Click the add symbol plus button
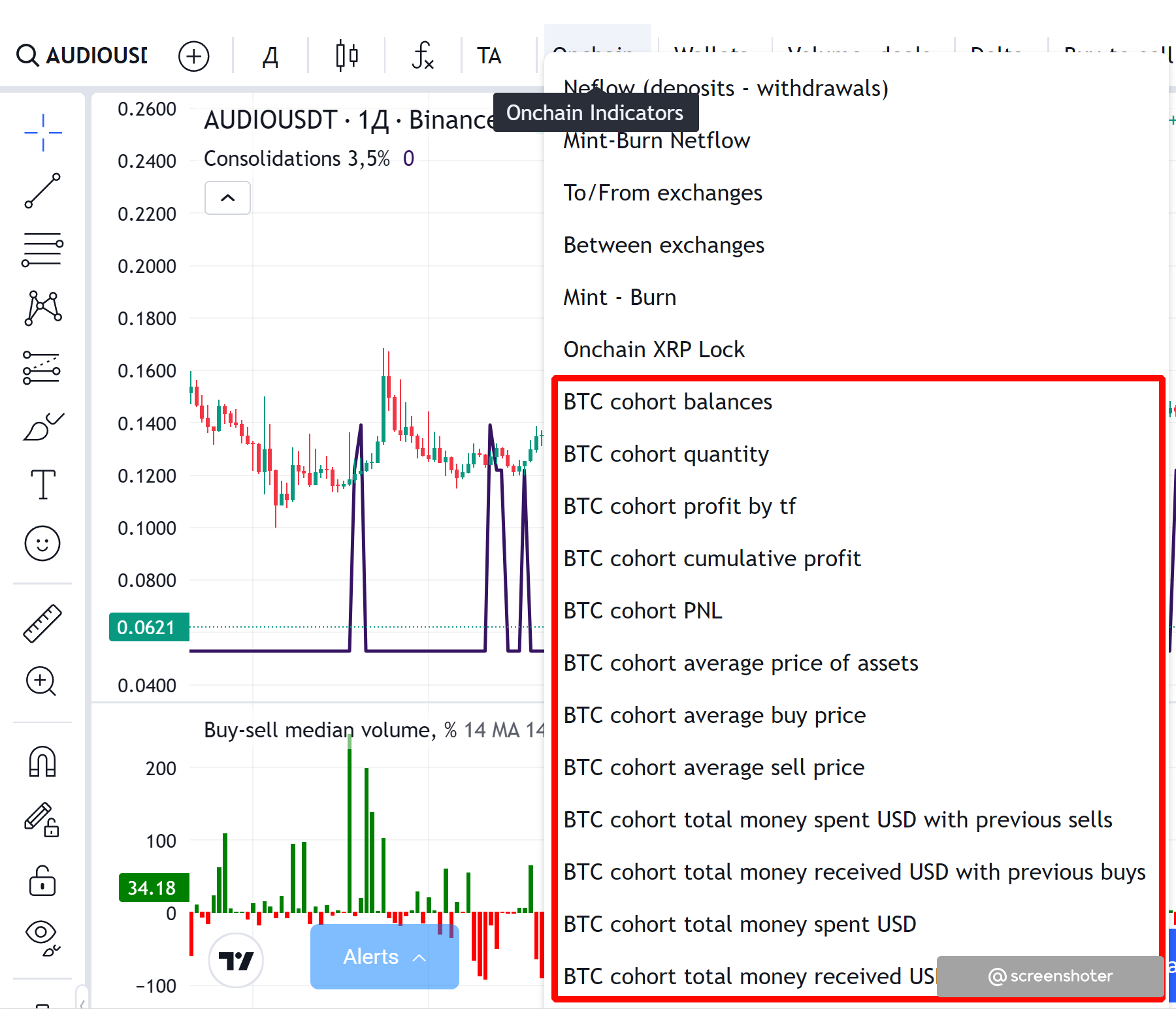This screenshot has width=1176, height=1009. (x=194, y=56)
